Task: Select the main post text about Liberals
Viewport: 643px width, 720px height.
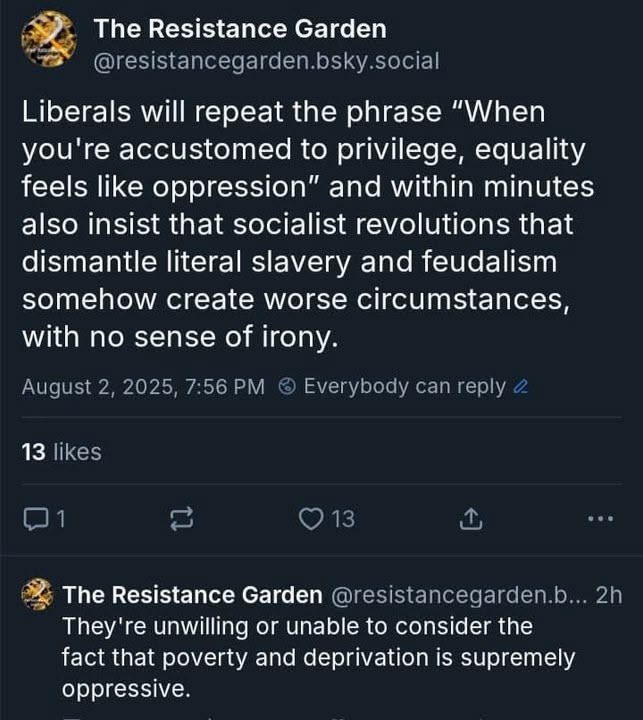Action: click(320, 225)
